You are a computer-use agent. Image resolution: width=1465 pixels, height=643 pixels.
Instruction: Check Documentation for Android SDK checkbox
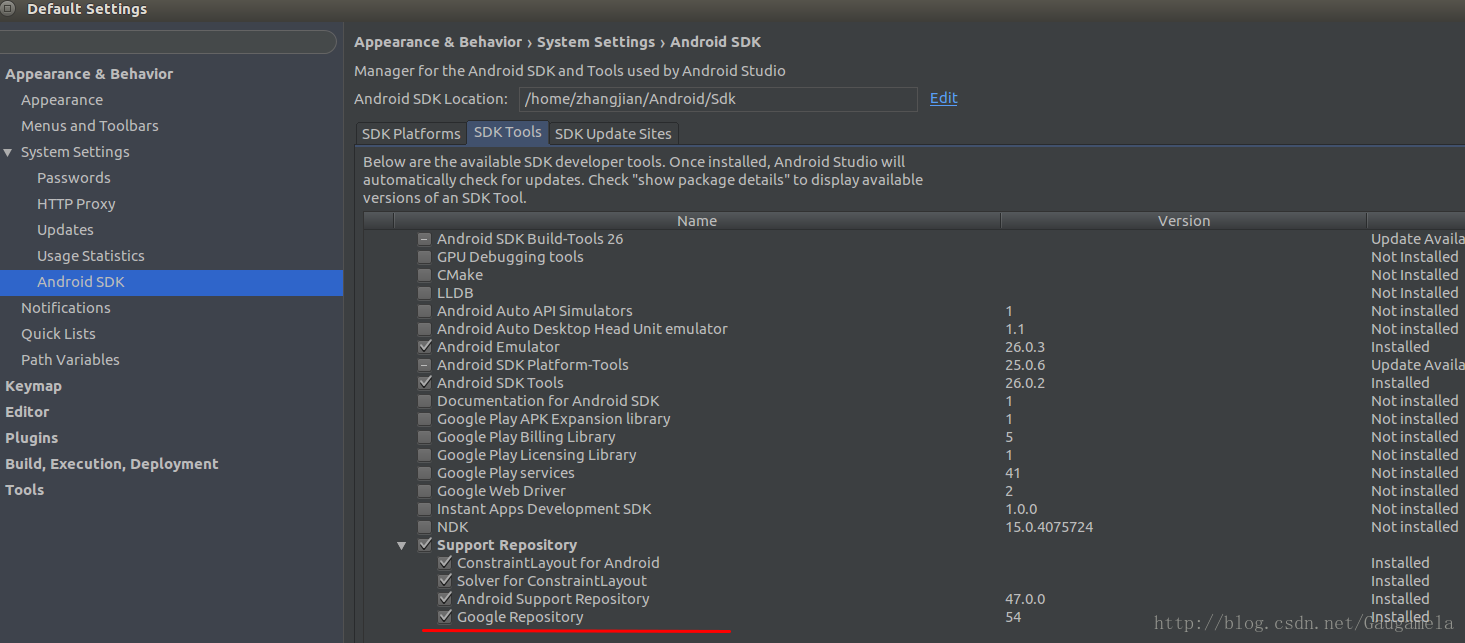pos(425,401)
